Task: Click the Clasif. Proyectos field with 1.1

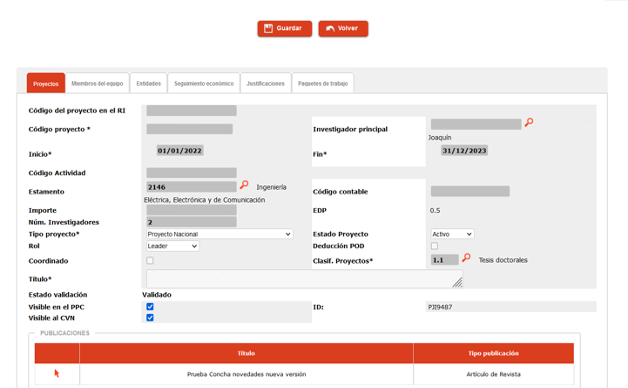Action: [x=445, y=260]
